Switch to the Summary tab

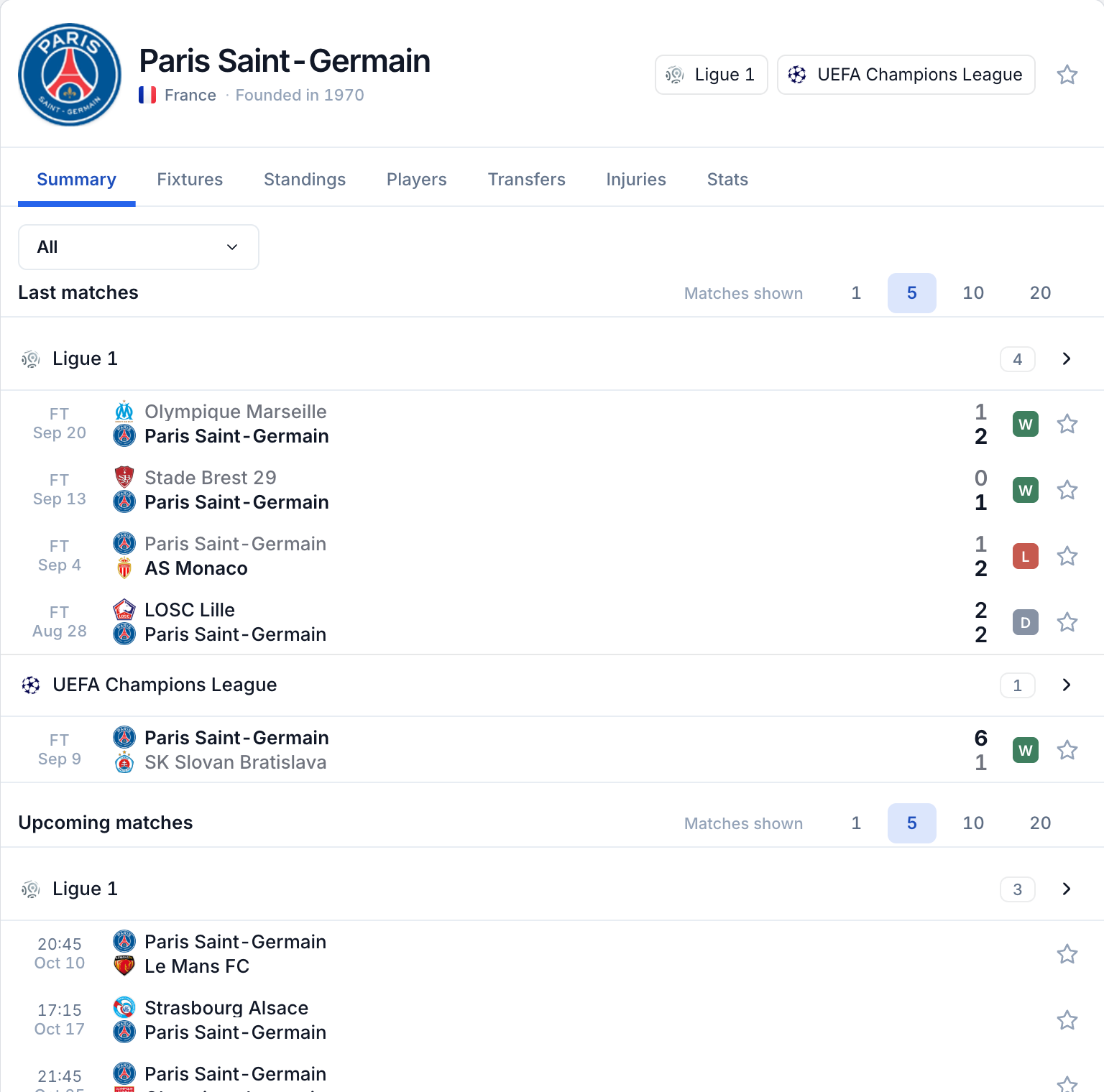[77, 180]
